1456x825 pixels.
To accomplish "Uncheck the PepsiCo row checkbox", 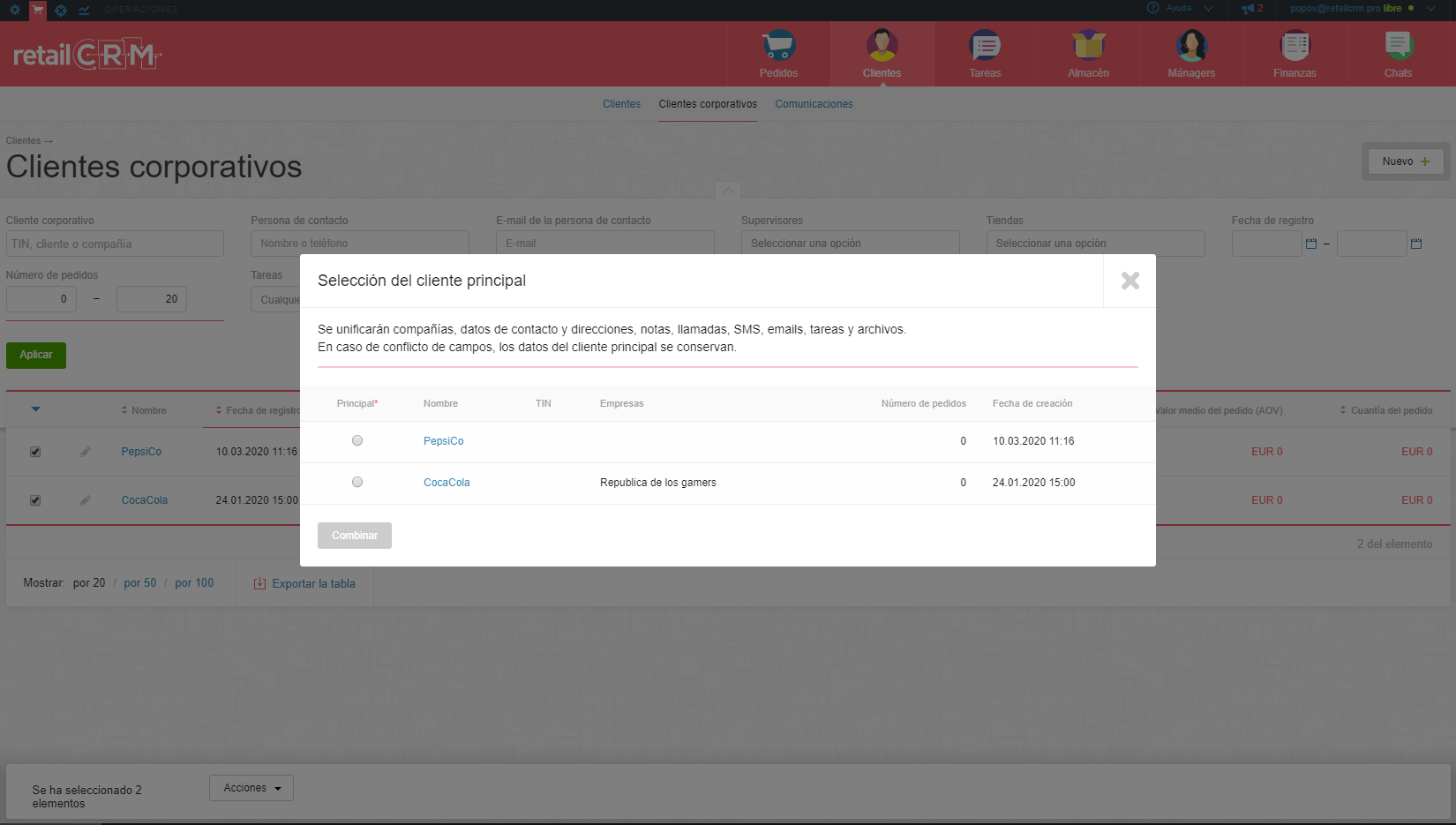I will (x=35, y=452).
